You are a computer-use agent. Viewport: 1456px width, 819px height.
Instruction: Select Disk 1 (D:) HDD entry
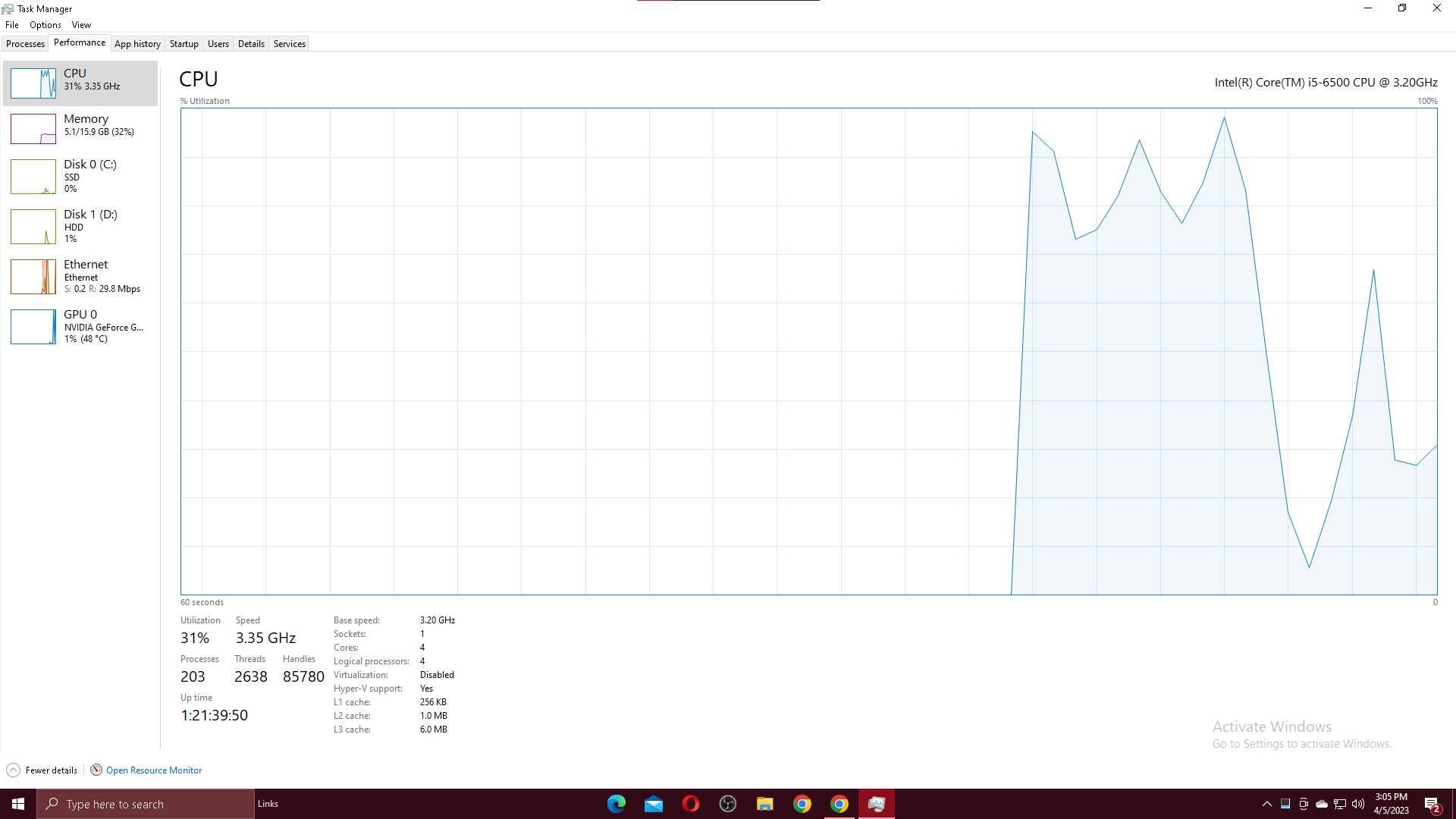point(80,226)
